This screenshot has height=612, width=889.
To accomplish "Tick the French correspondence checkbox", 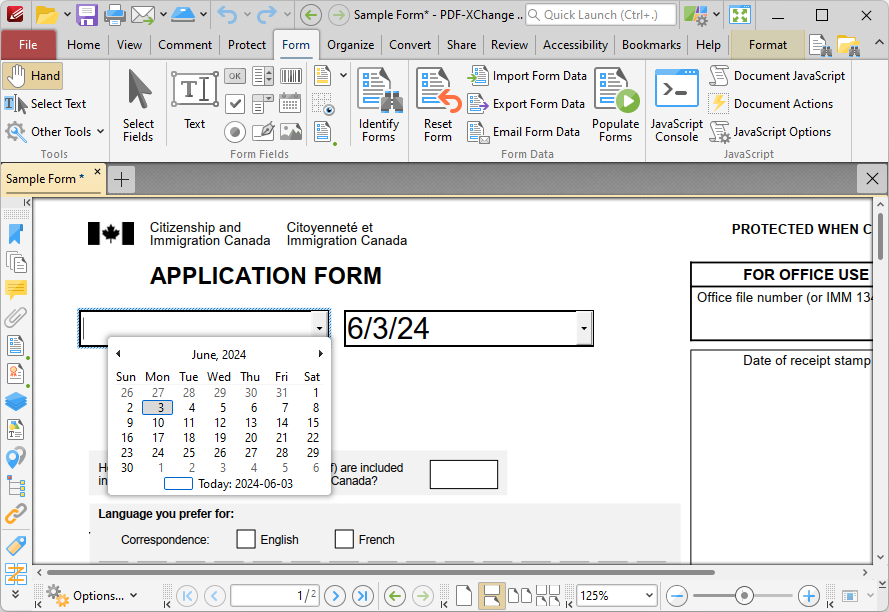I will [x=344, y=539].
